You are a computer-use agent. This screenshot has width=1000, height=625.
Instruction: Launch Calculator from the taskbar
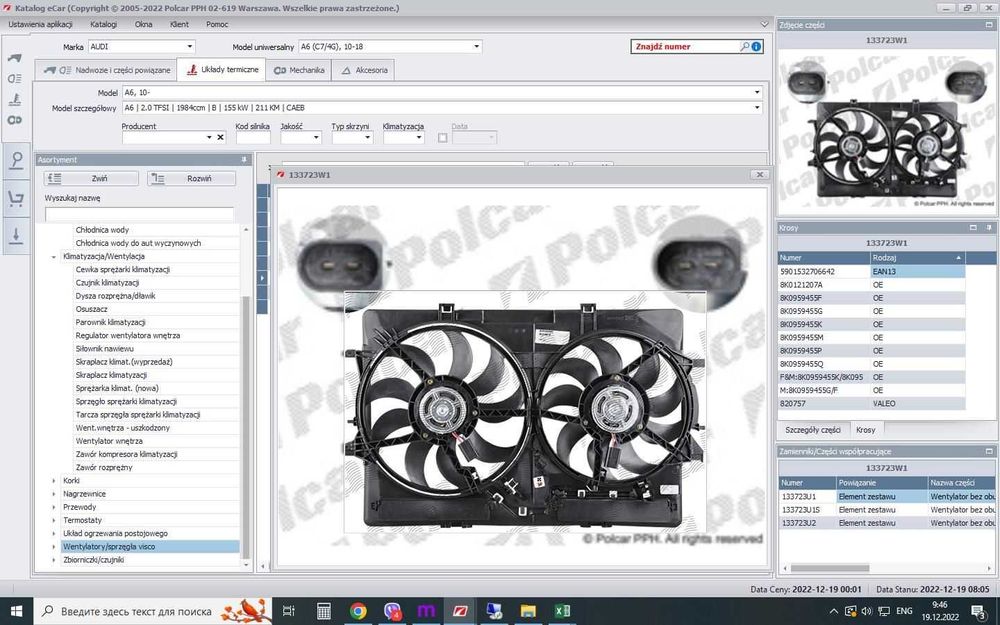(324, 611)
